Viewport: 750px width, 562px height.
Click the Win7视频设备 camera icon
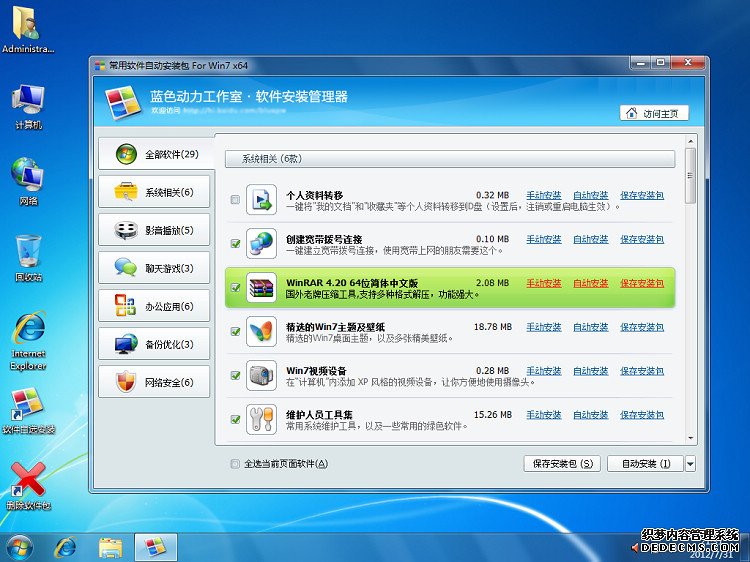[x=262, y=375]
